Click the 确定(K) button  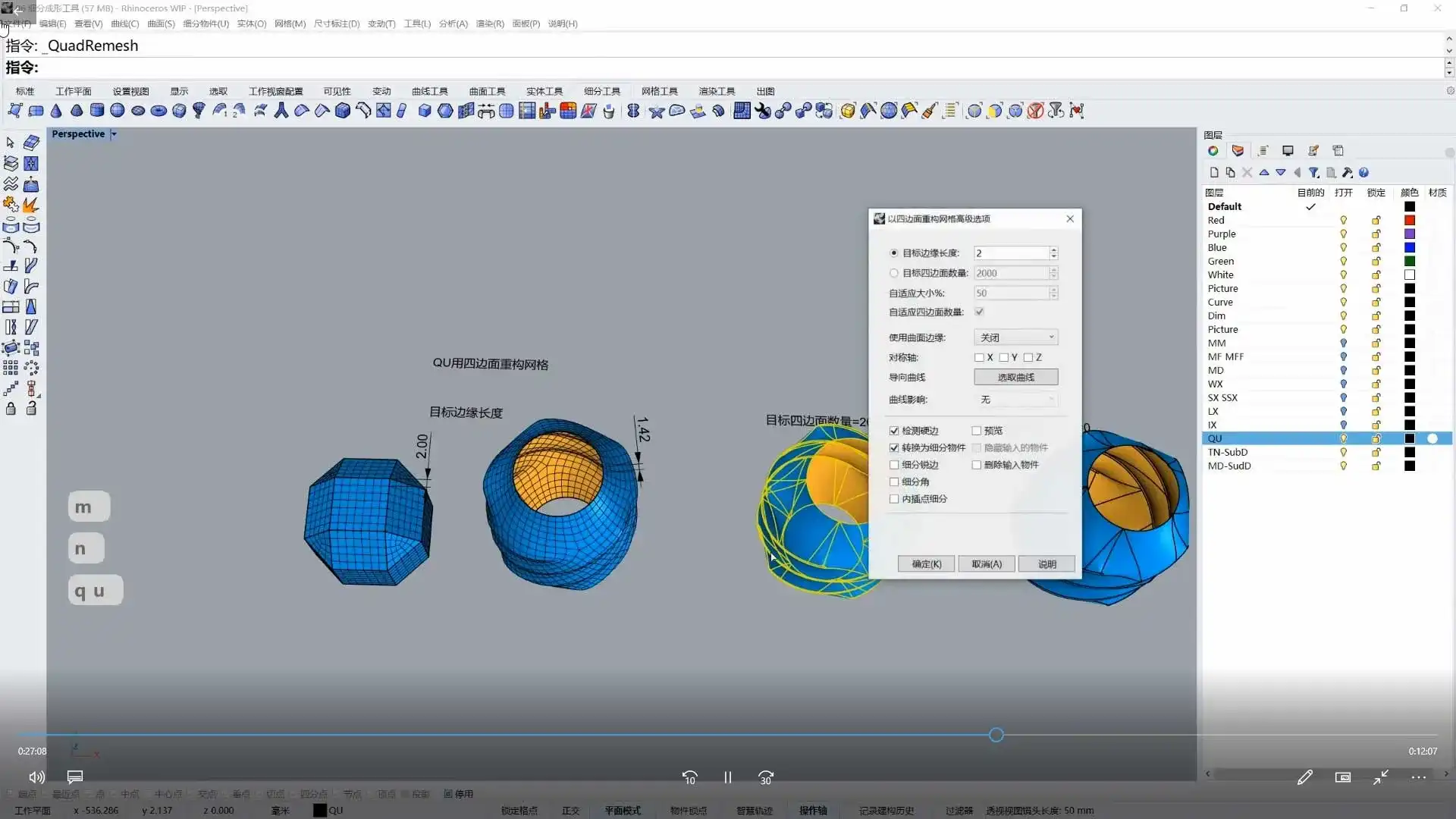(x=926, y=564)
